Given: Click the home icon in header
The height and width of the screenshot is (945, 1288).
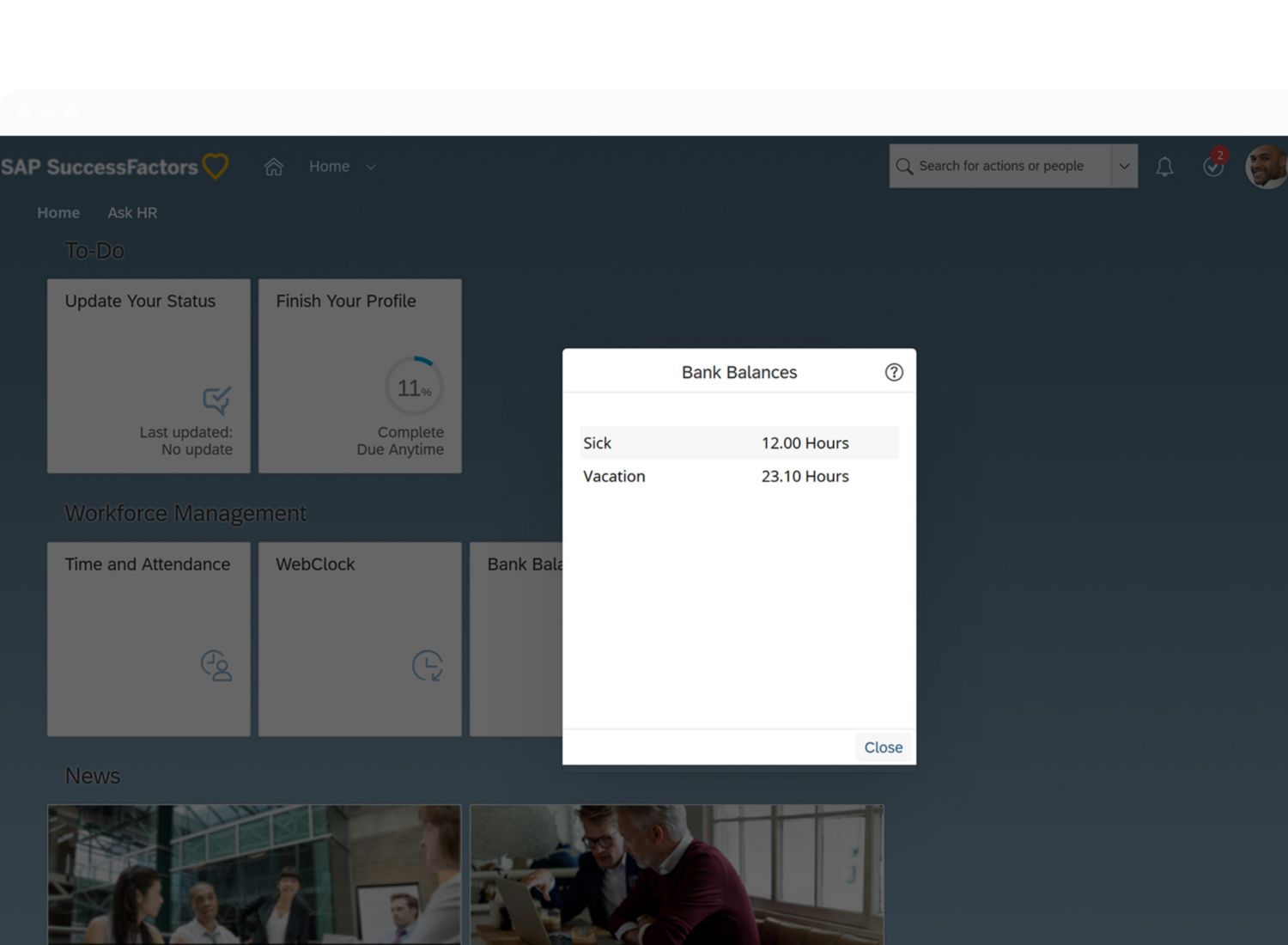Looking at the screenshot, I should 273,167.
